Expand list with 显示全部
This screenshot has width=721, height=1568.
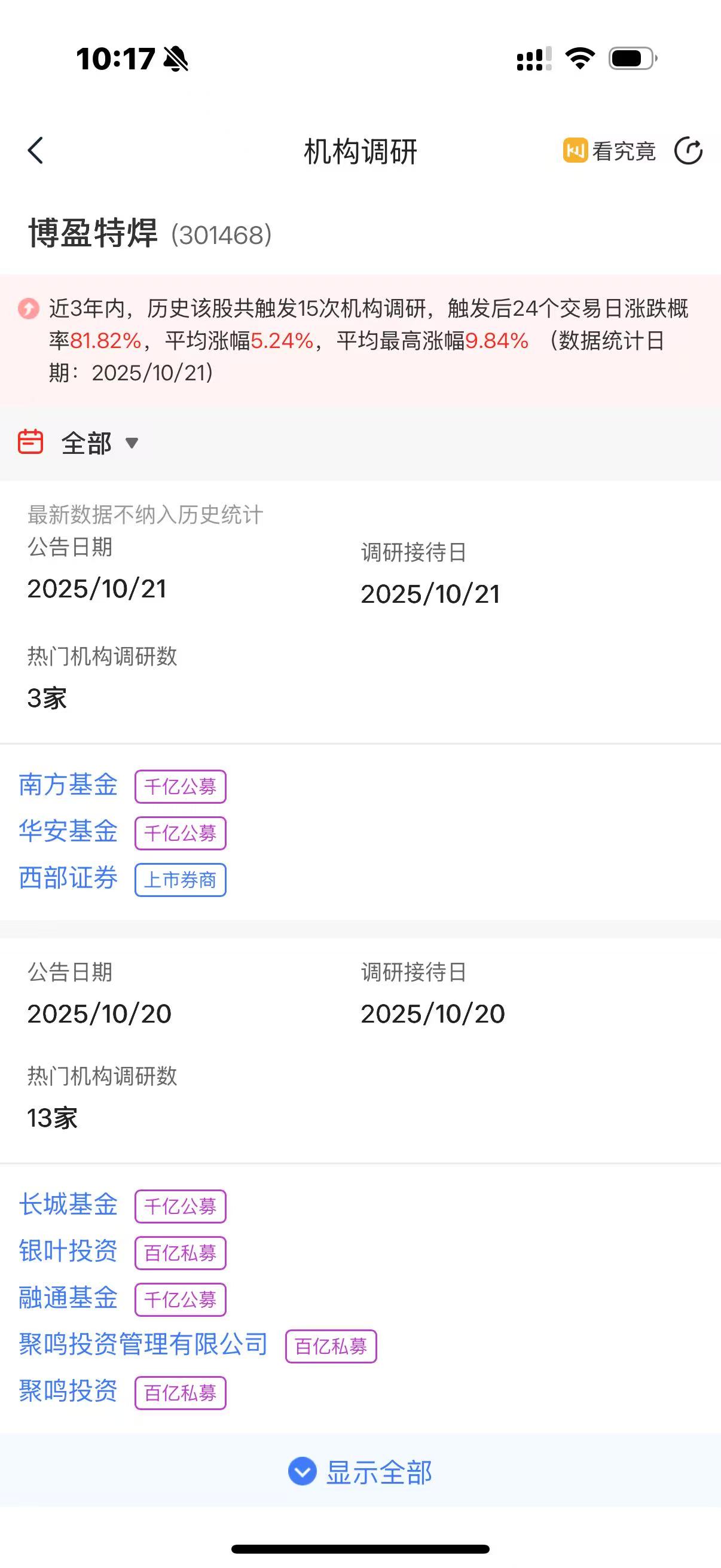coord(378,1472)
